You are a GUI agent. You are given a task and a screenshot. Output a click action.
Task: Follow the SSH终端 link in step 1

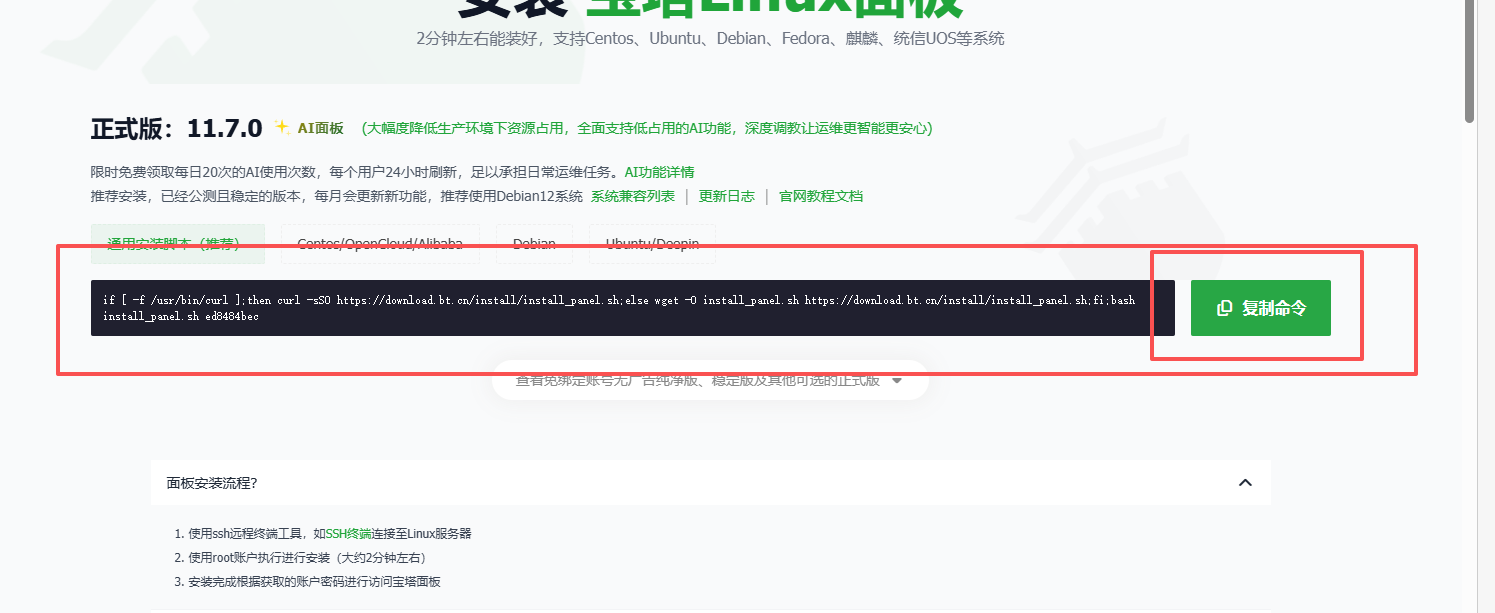350,534
